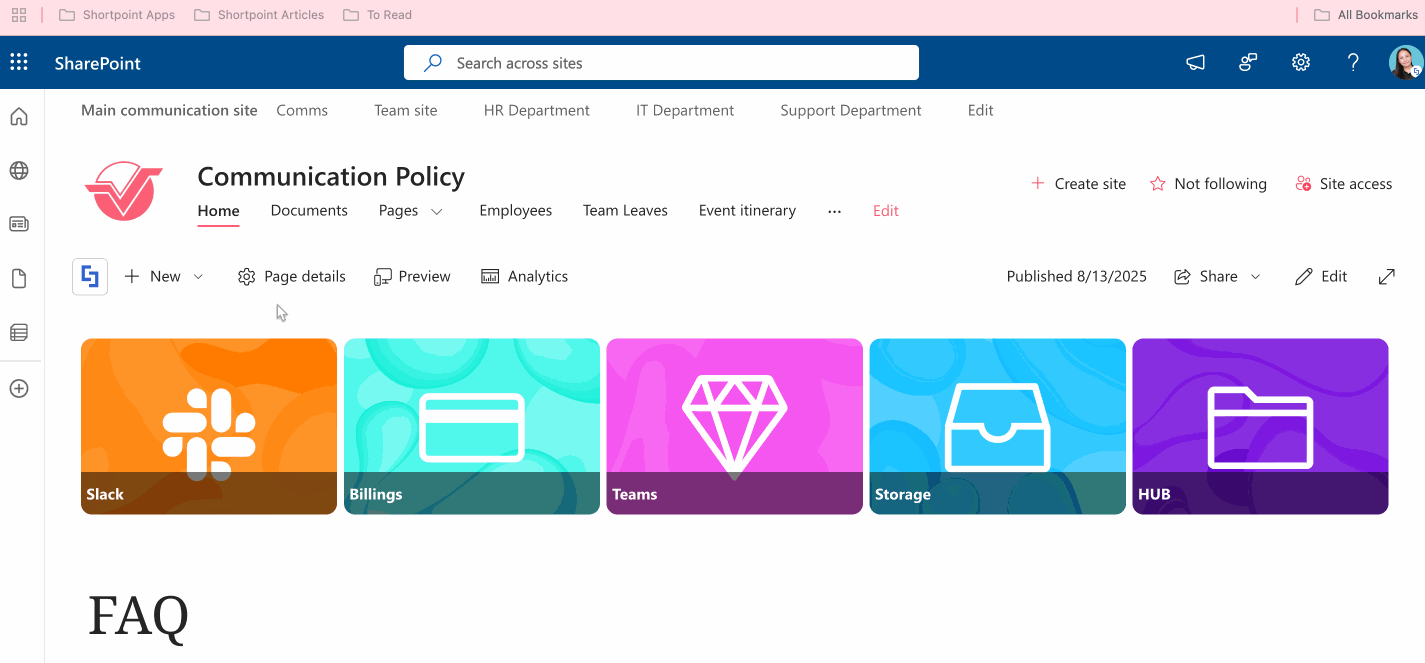Image resolution: width=1425 pixels, height=663 pixels.
Task: Open the Shortpoint Articles bookmark folder
Action: point(259,15)
